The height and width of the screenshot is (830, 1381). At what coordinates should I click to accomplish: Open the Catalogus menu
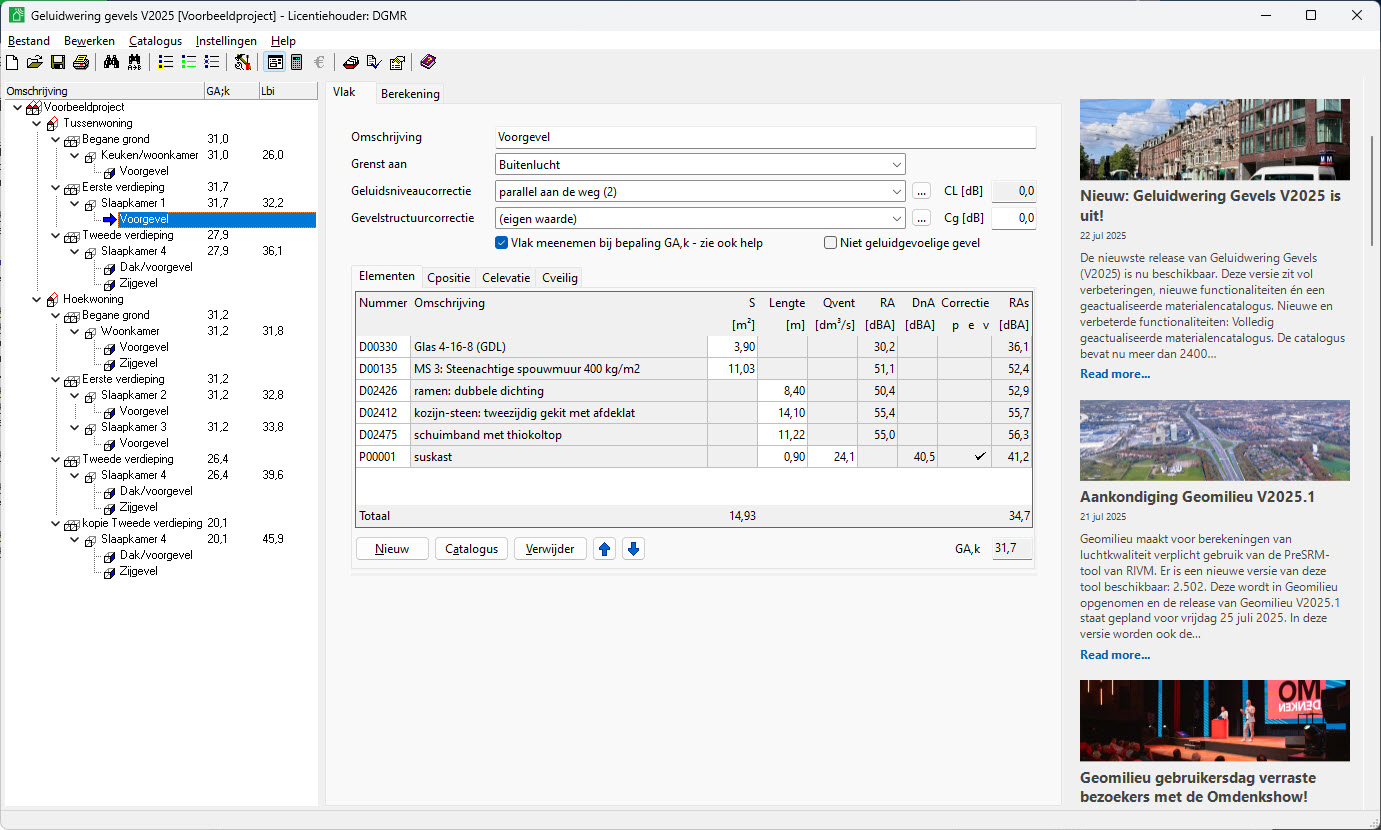tap(155, 41)
